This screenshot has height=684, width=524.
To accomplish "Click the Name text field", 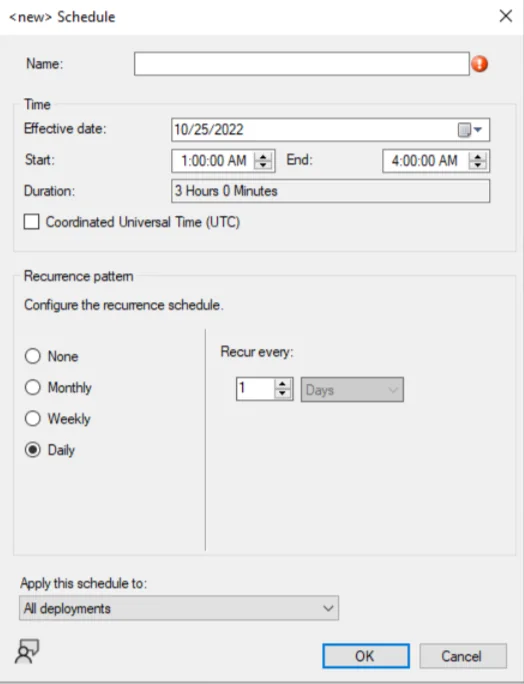I will [x=301, y=64].
